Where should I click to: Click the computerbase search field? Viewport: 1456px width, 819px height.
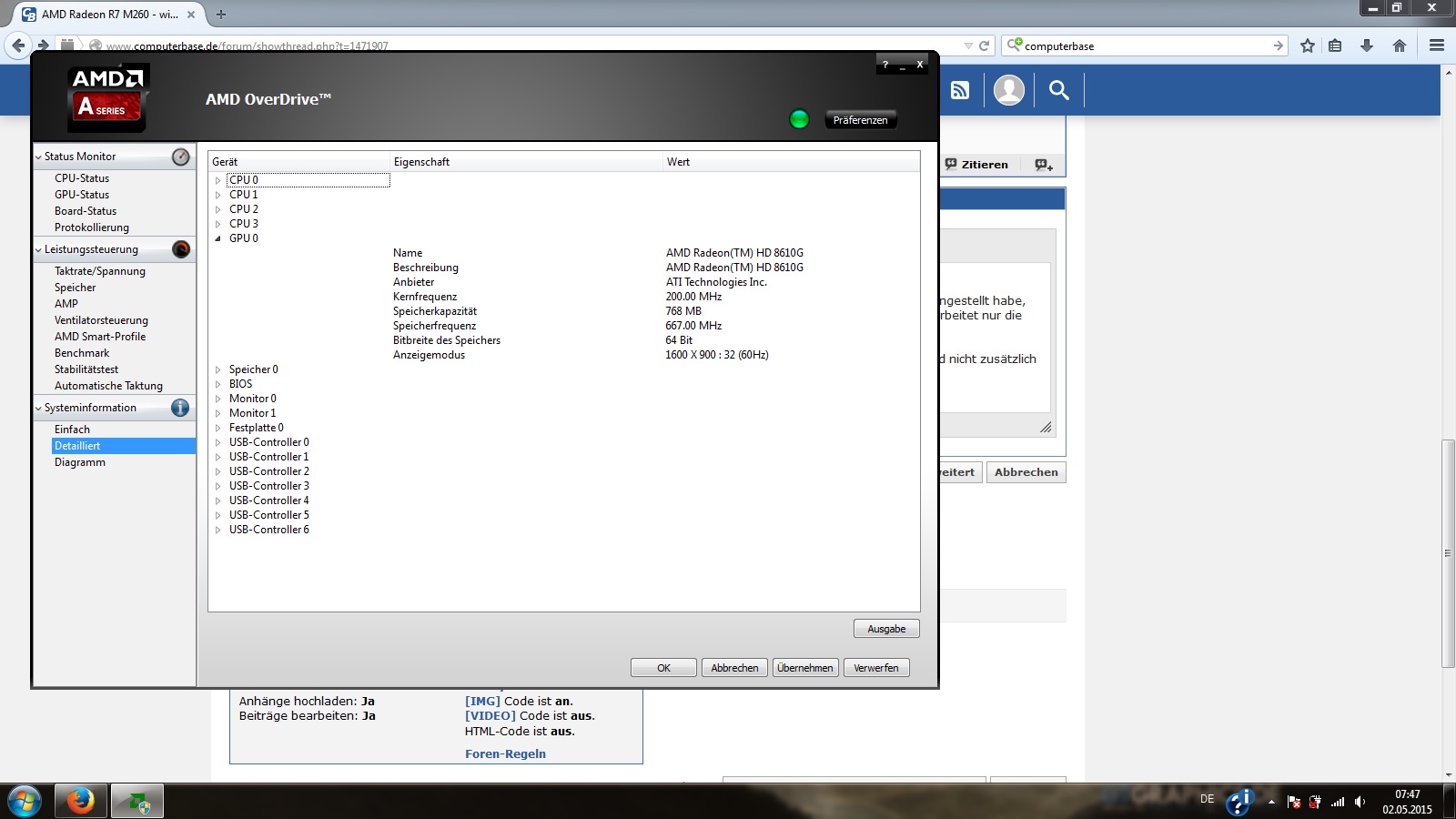[1145, 45]
